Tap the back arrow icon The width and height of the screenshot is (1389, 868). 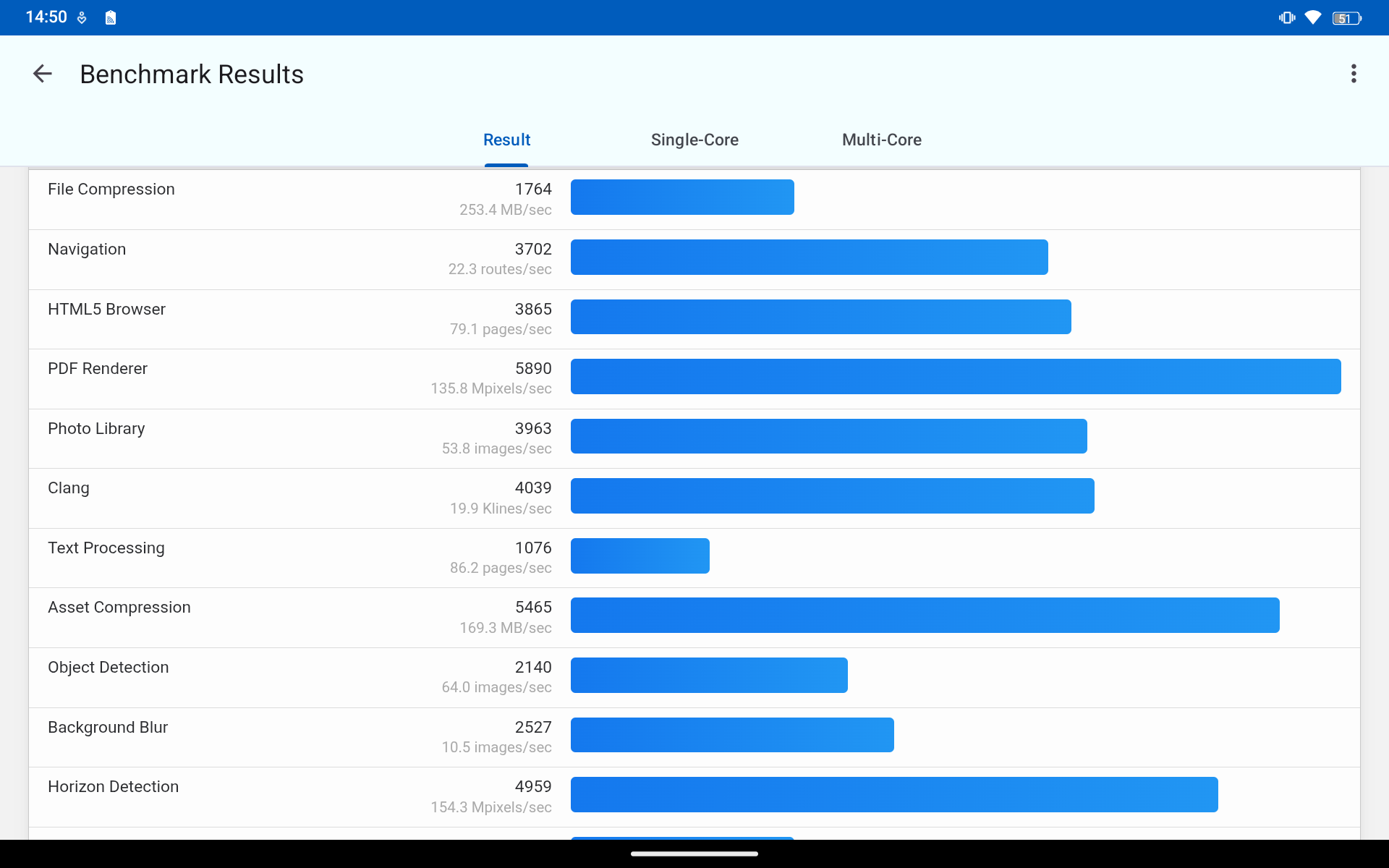tap(43, 74)
